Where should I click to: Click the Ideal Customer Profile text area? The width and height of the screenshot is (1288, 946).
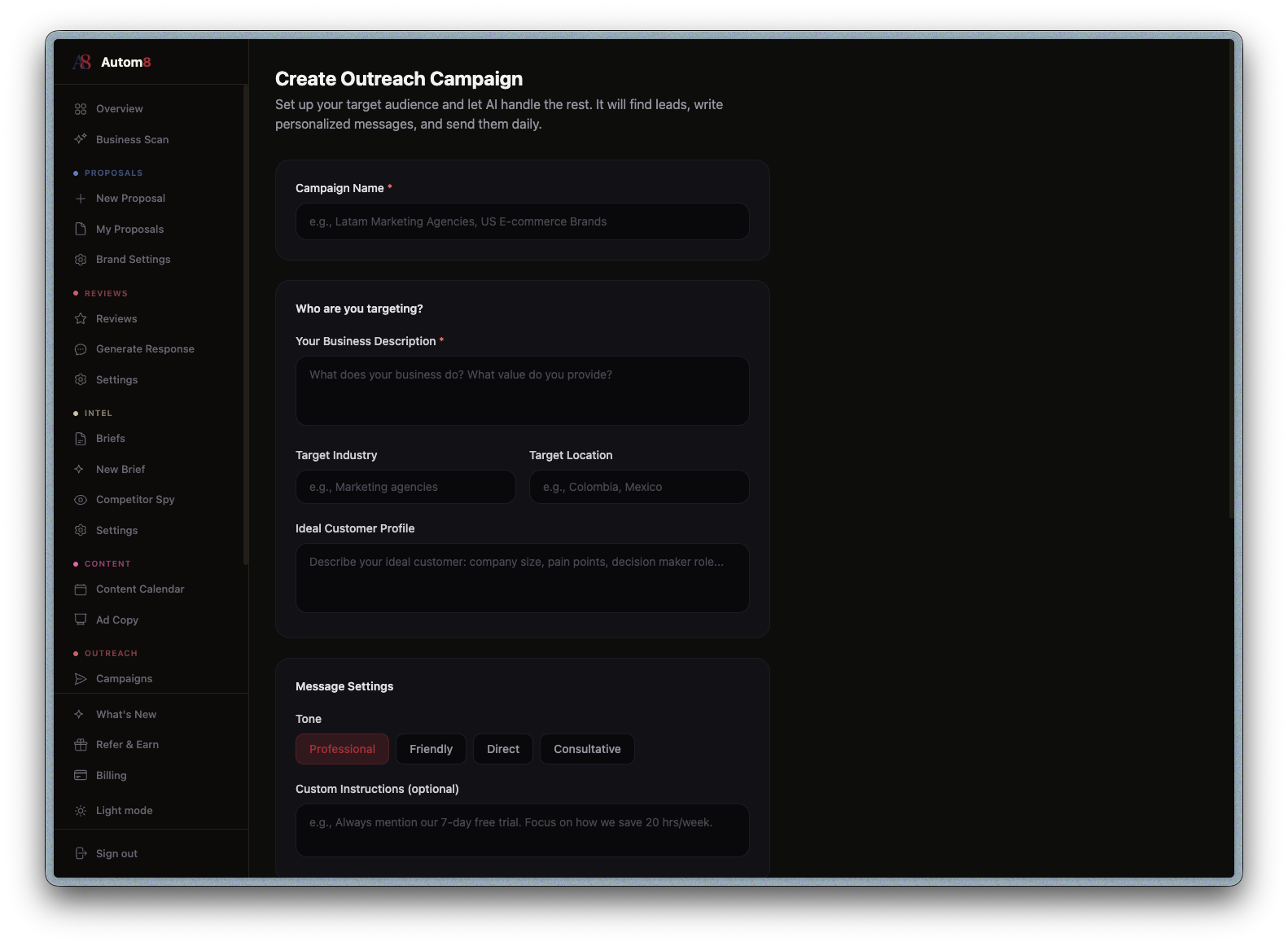[x=522, y=578]
